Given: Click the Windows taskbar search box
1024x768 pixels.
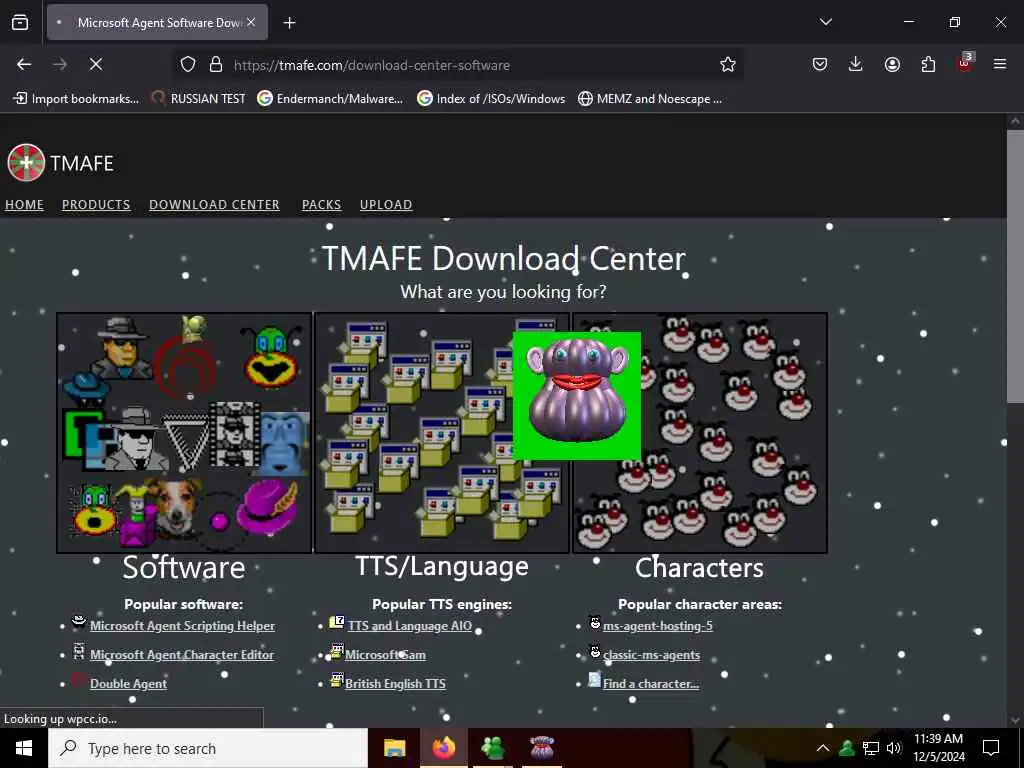Looking at the screenshot, I should click(208, 748).
